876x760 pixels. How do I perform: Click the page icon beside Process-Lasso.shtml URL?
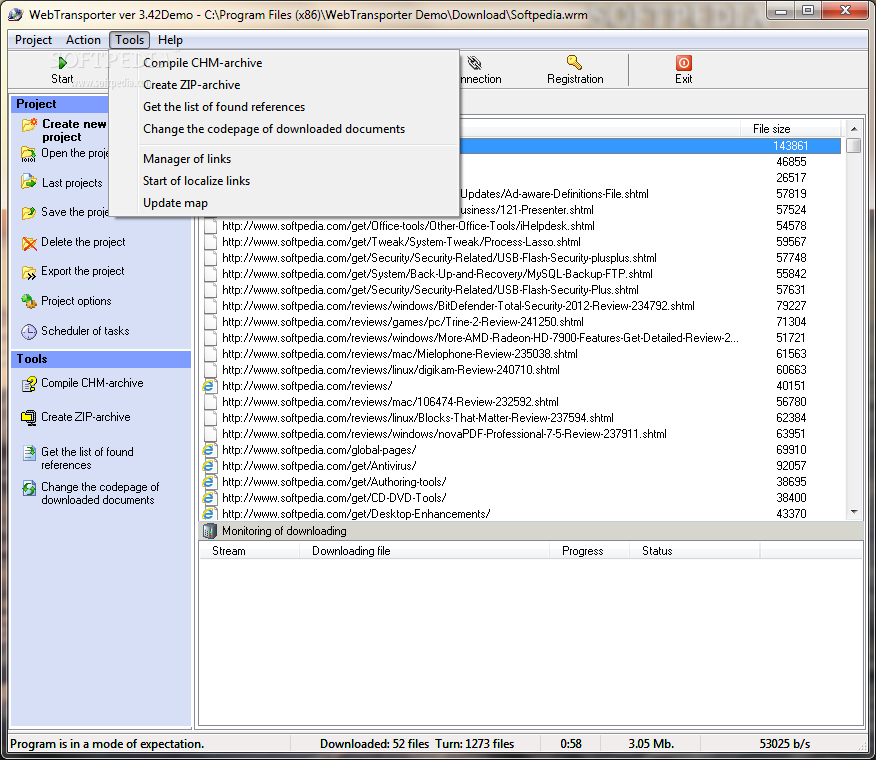[211, 242]
